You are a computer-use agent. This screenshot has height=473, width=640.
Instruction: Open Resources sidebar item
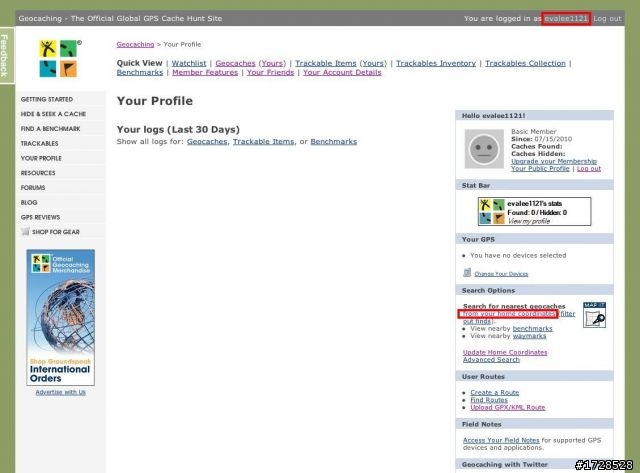pyautogui.click(x=38, y=173)
